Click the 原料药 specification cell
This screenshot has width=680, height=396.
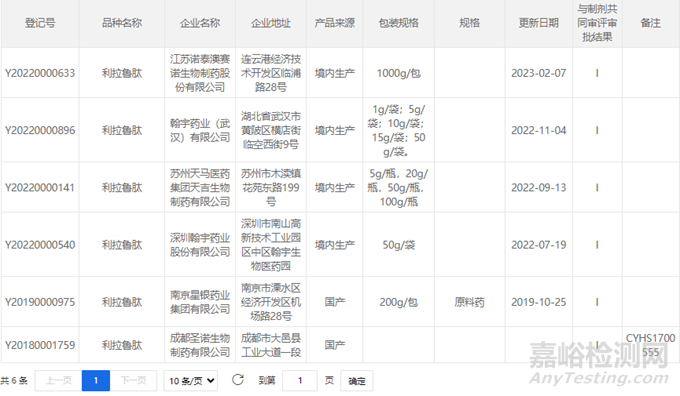pos(470,302)
